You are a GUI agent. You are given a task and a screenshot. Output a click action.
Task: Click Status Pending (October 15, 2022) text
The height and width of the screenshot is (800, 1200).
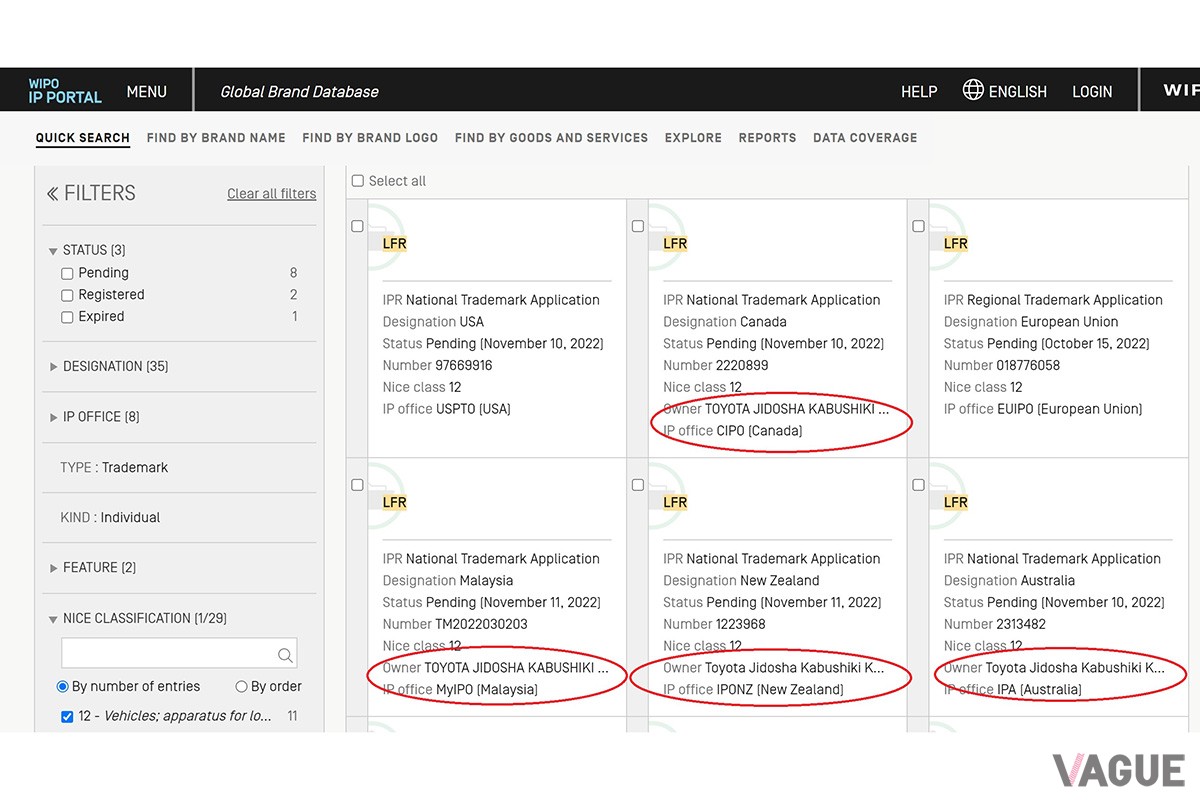pos(1047,343)
